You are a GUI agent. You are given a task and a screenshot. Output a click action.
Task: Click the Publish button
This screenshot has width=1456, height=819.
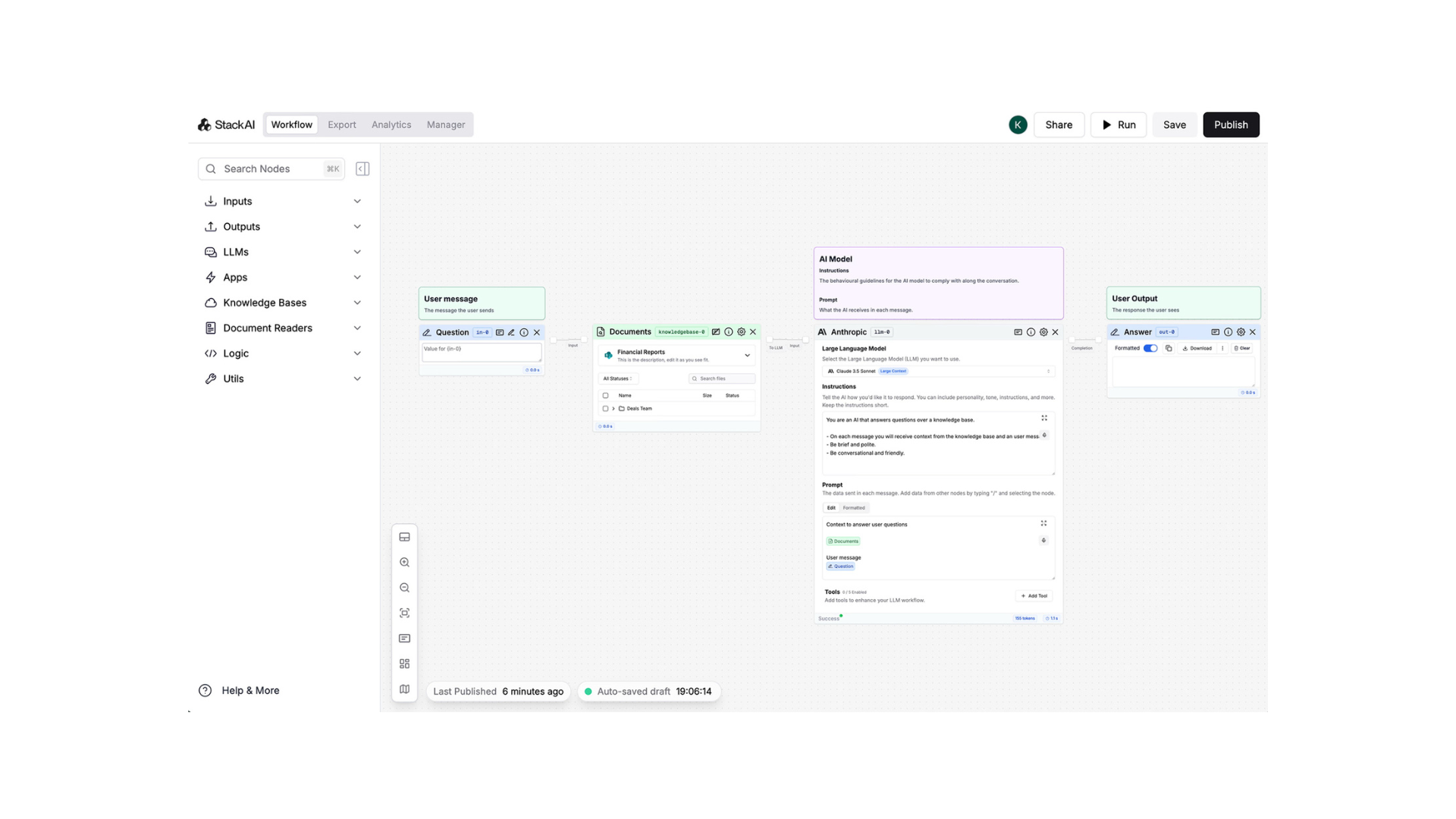coord(1230,124)
